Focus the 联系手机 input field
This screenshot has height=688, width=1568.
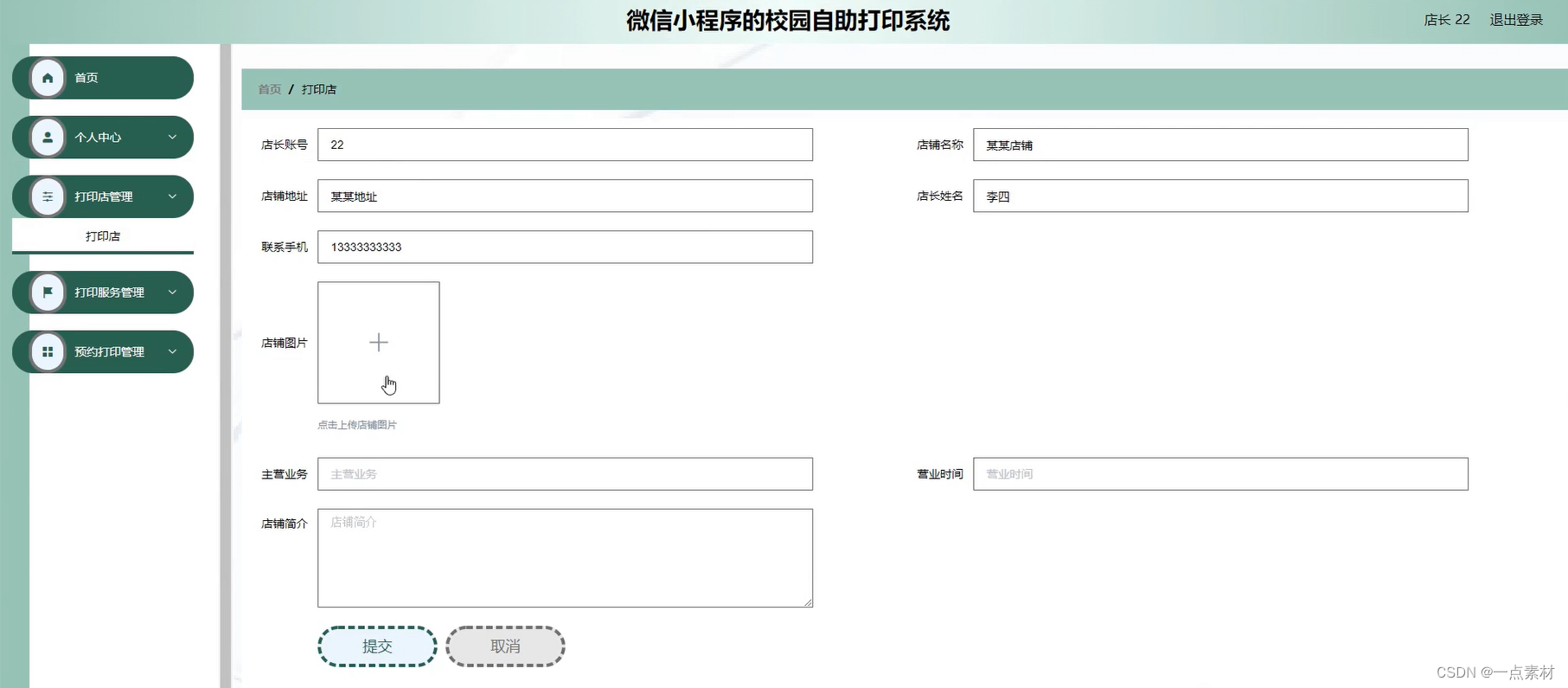click(565, 247)
